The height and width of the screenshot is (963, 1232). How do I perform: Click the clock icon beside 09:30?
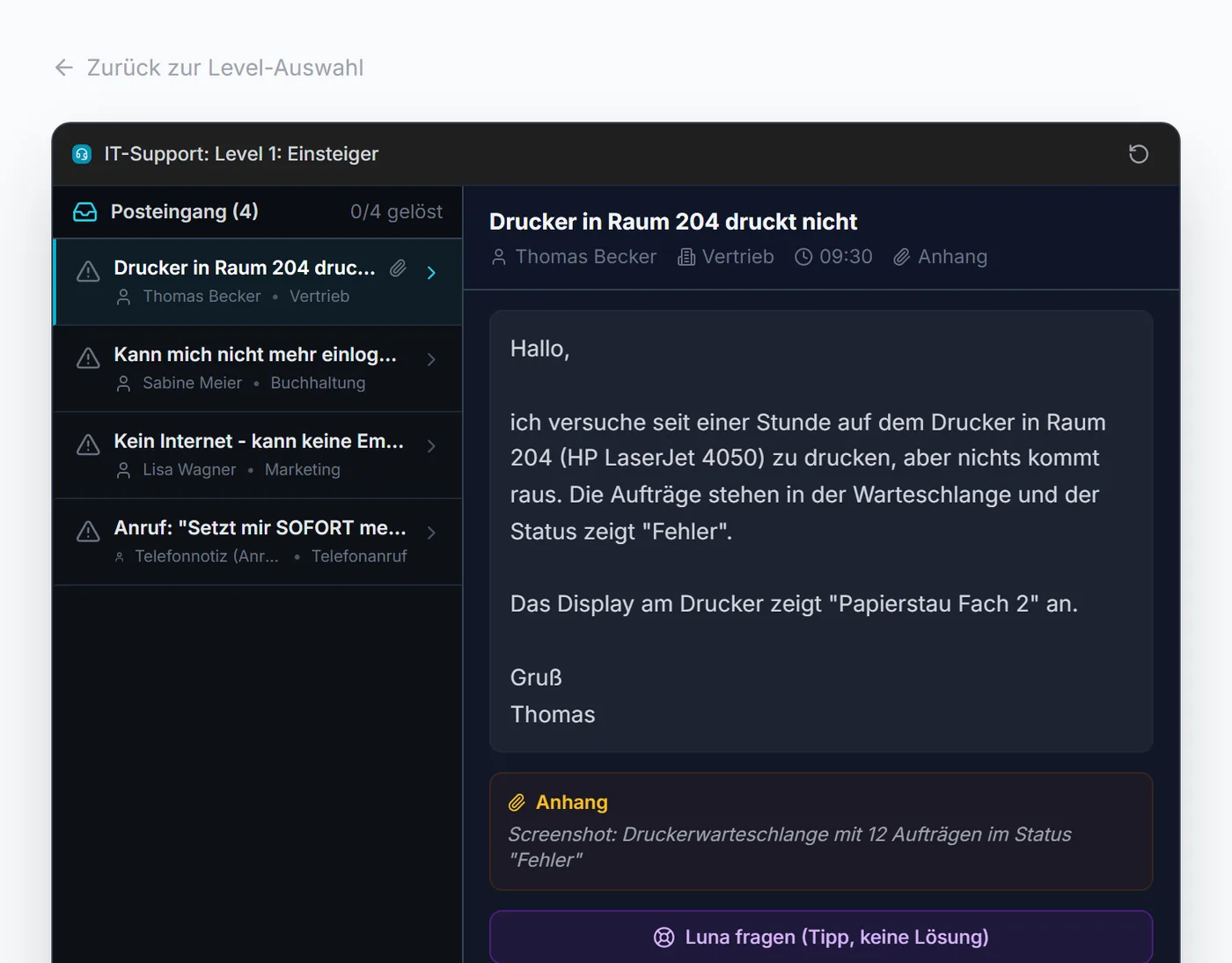803,257
